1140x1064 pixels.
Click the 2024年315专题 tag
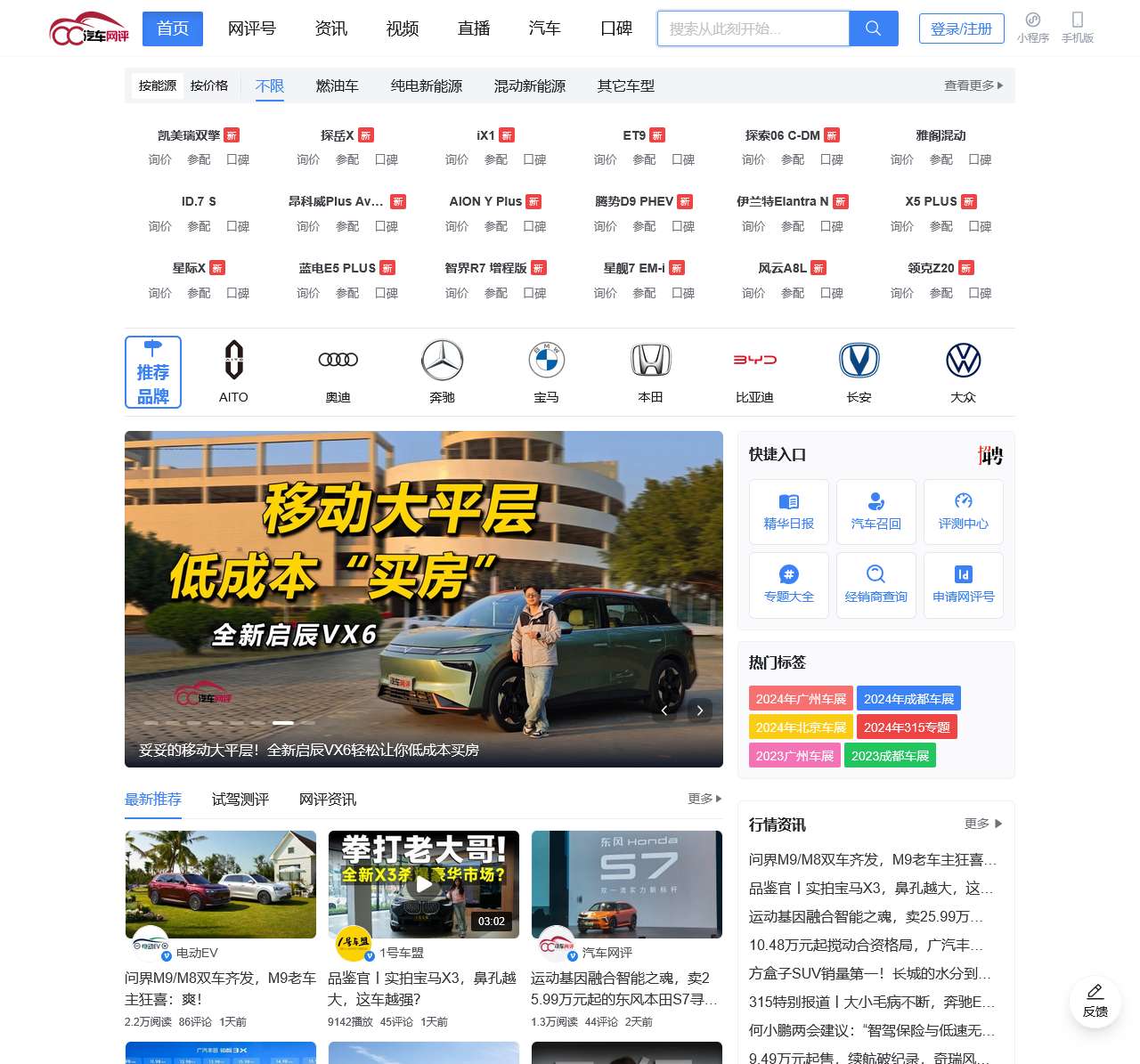pyautogui.click(x=907, y=727)
